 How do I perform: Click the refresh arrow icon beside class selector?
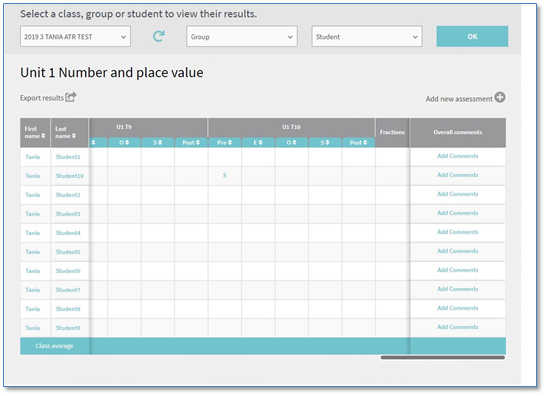point(159,36)
